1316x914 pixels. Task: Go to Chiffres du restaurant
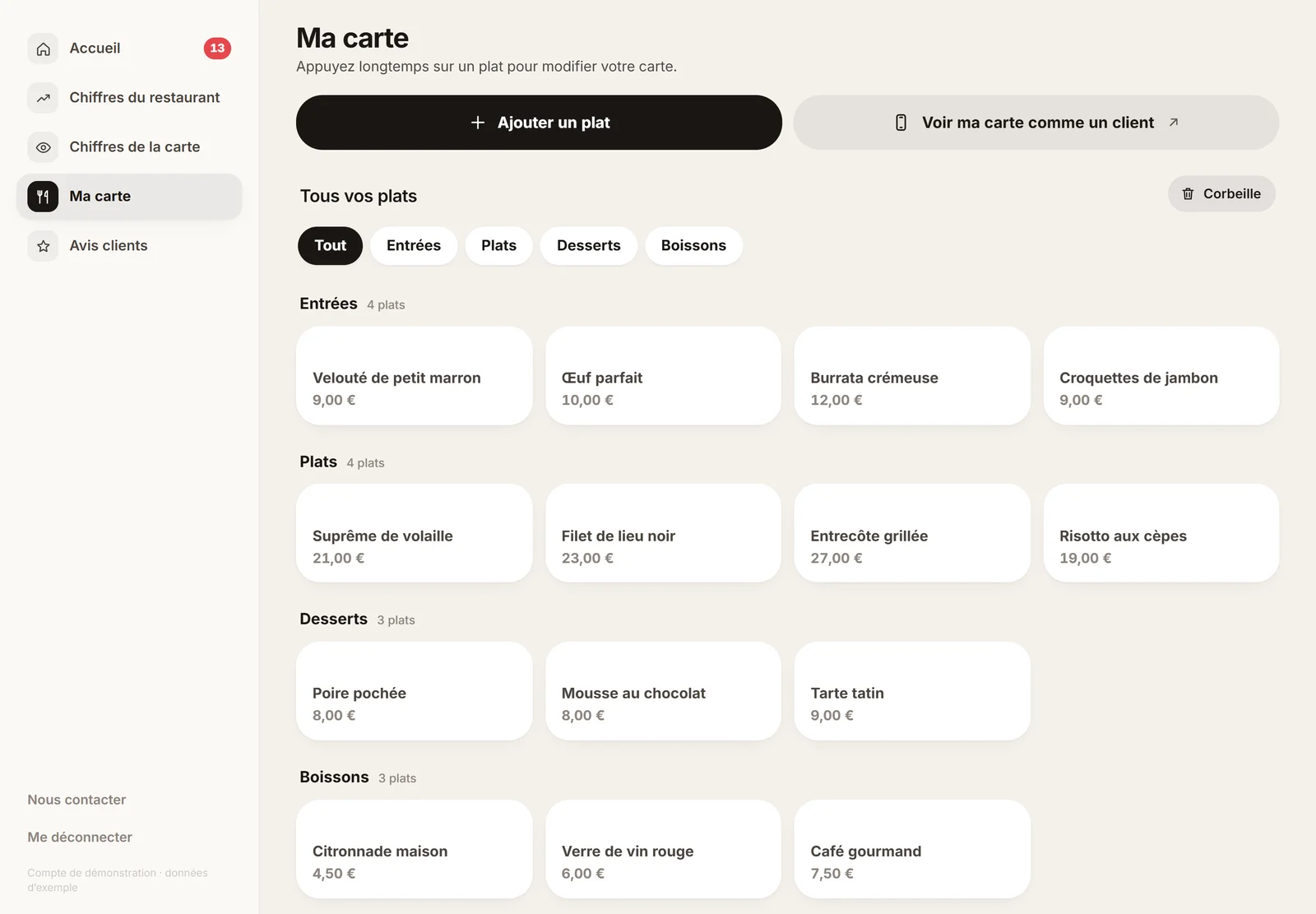pos(129,98)
